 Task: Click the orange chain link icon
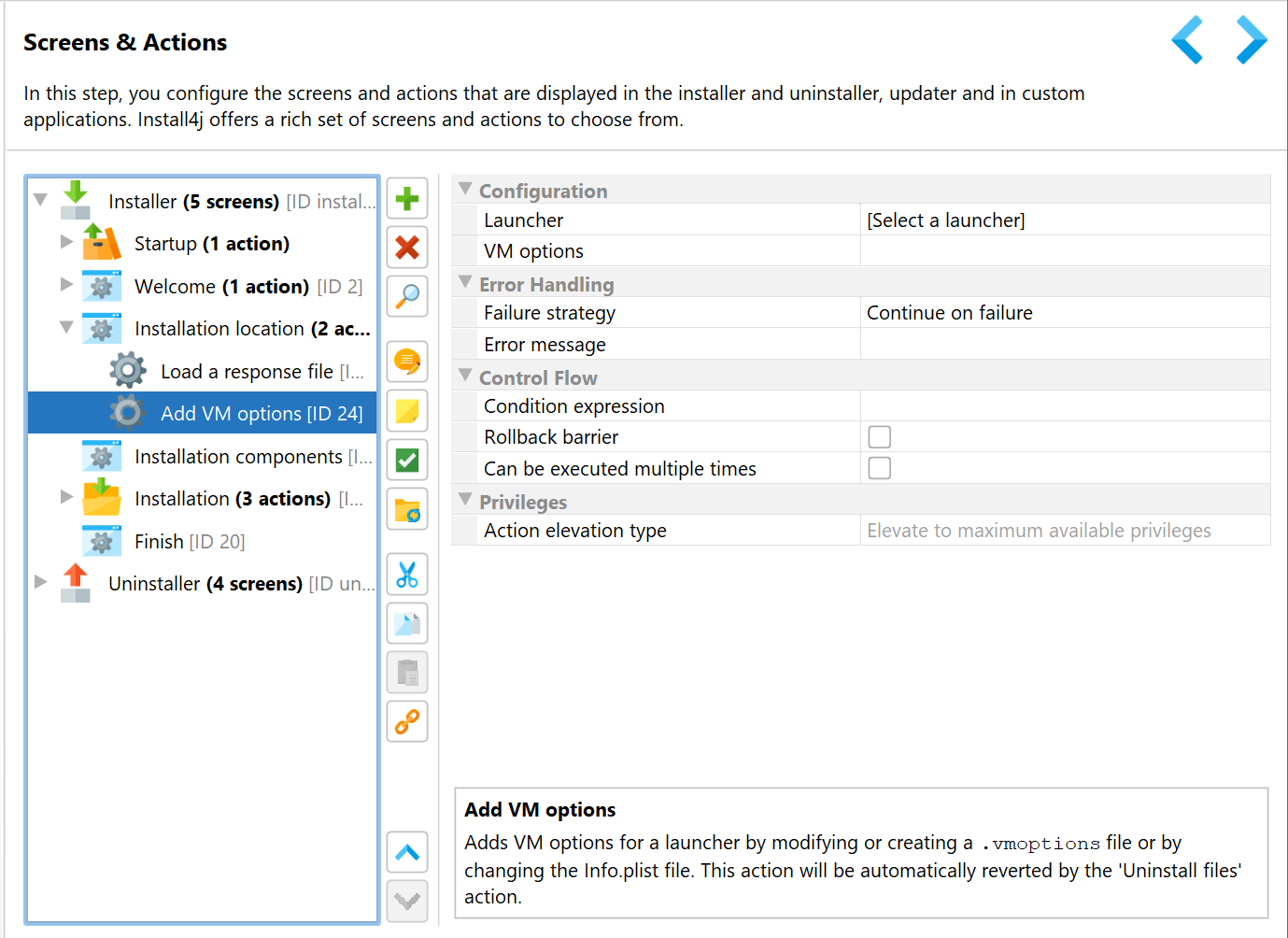pyautogui.click(x=407, y=721)
